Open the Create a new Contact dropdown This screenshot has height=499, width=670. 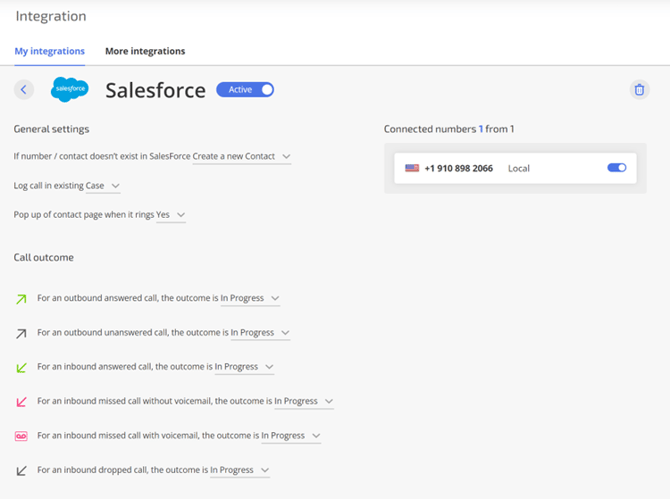pos(241,156)
